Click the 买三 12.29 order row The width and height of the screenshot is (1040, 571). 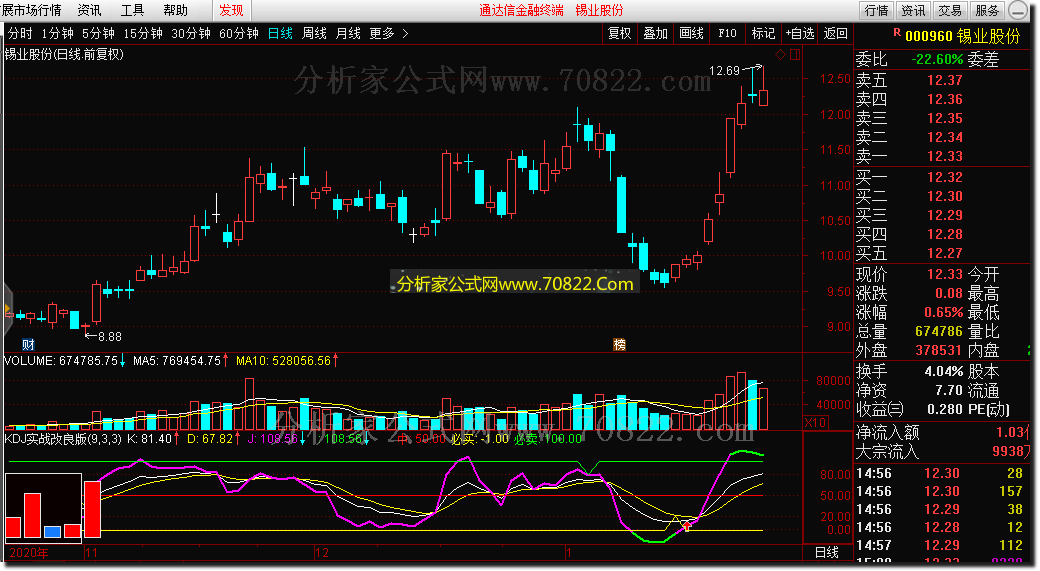click(942, 216)
